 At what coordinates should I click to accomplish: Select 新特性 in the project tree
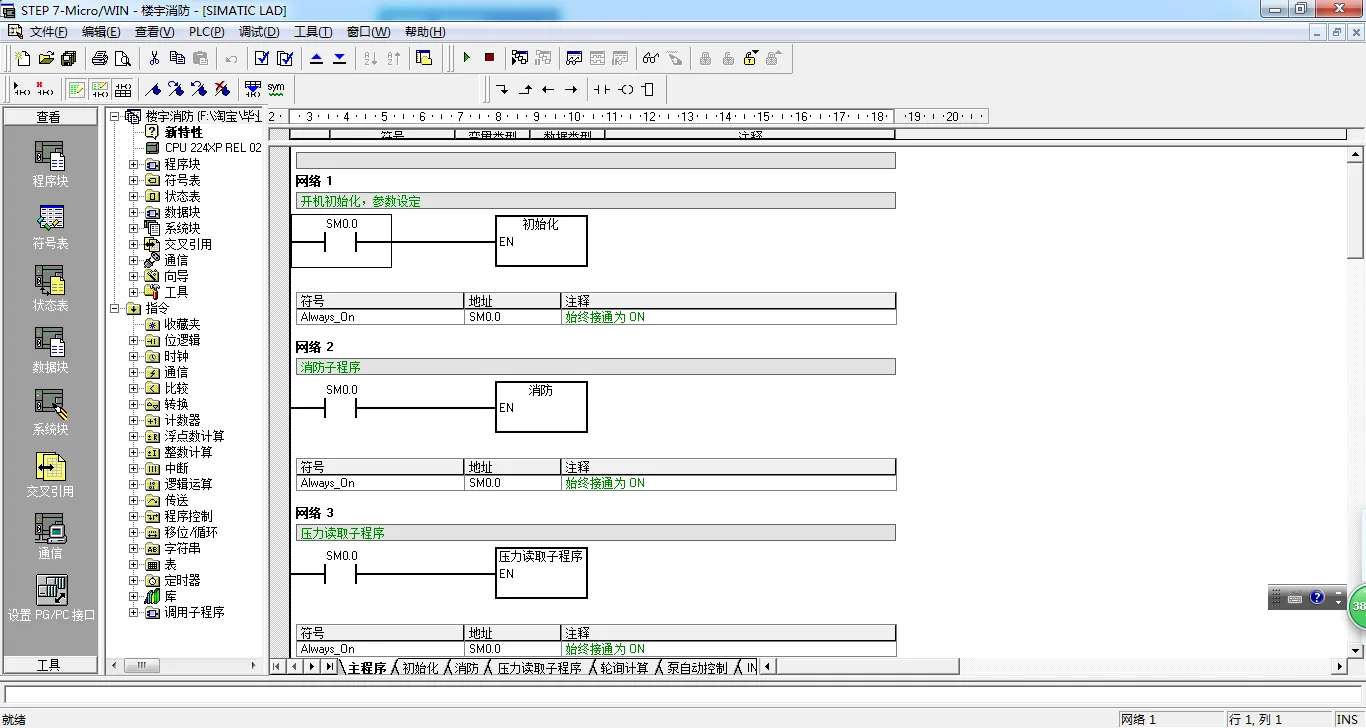click(x=184, y=132)
